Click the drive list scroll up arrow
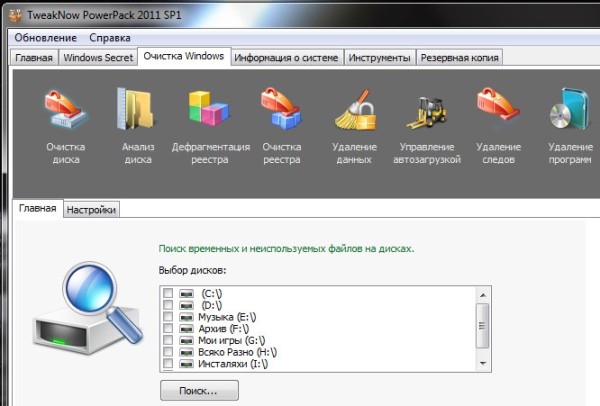This screenshot has width=600, height=406. [483, 295]
